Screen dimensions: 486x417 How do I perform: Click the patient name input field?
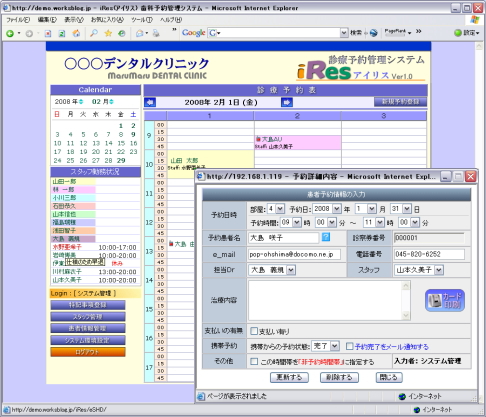(x=283, y=238)
